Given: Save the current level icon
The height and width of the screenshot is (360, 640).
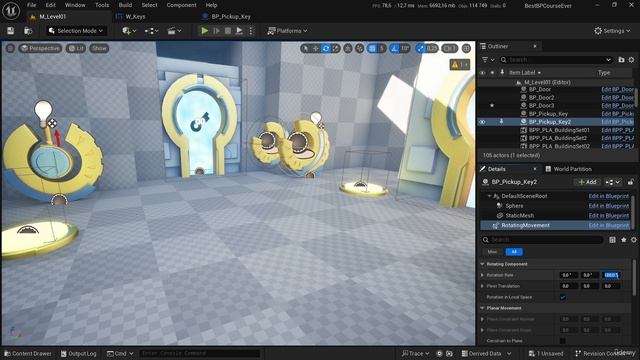Looking at the screenshot, I should 11,31.
